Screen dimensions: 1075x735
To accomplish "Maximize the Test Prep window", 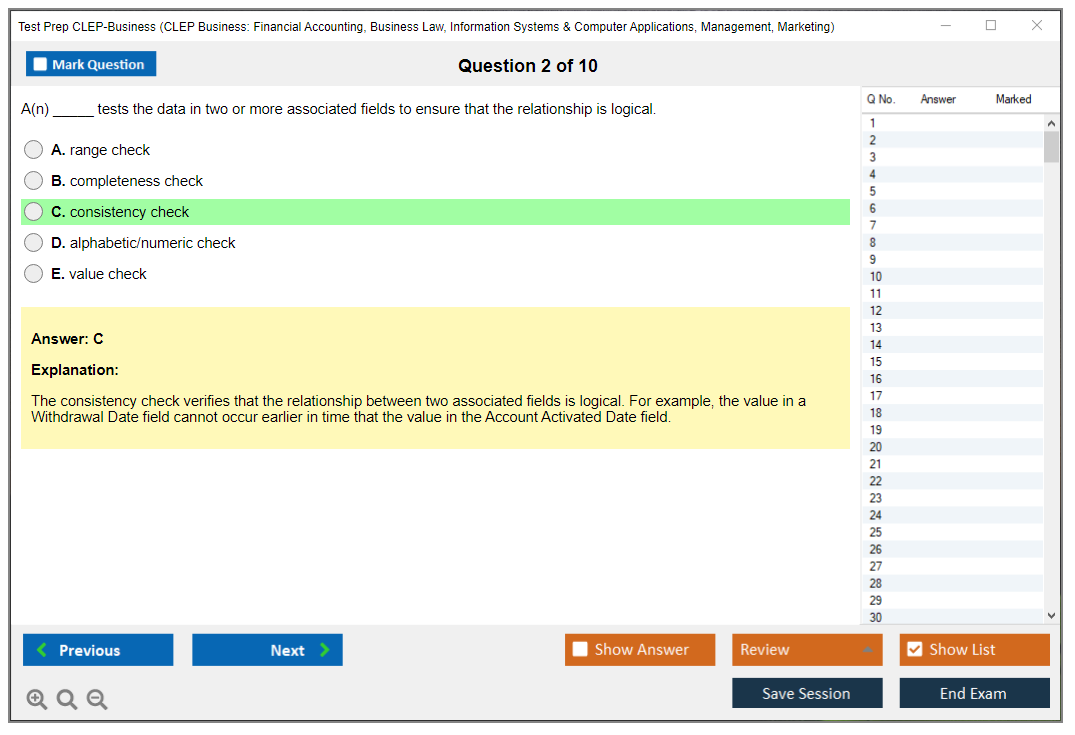I will tap(991, 26).
